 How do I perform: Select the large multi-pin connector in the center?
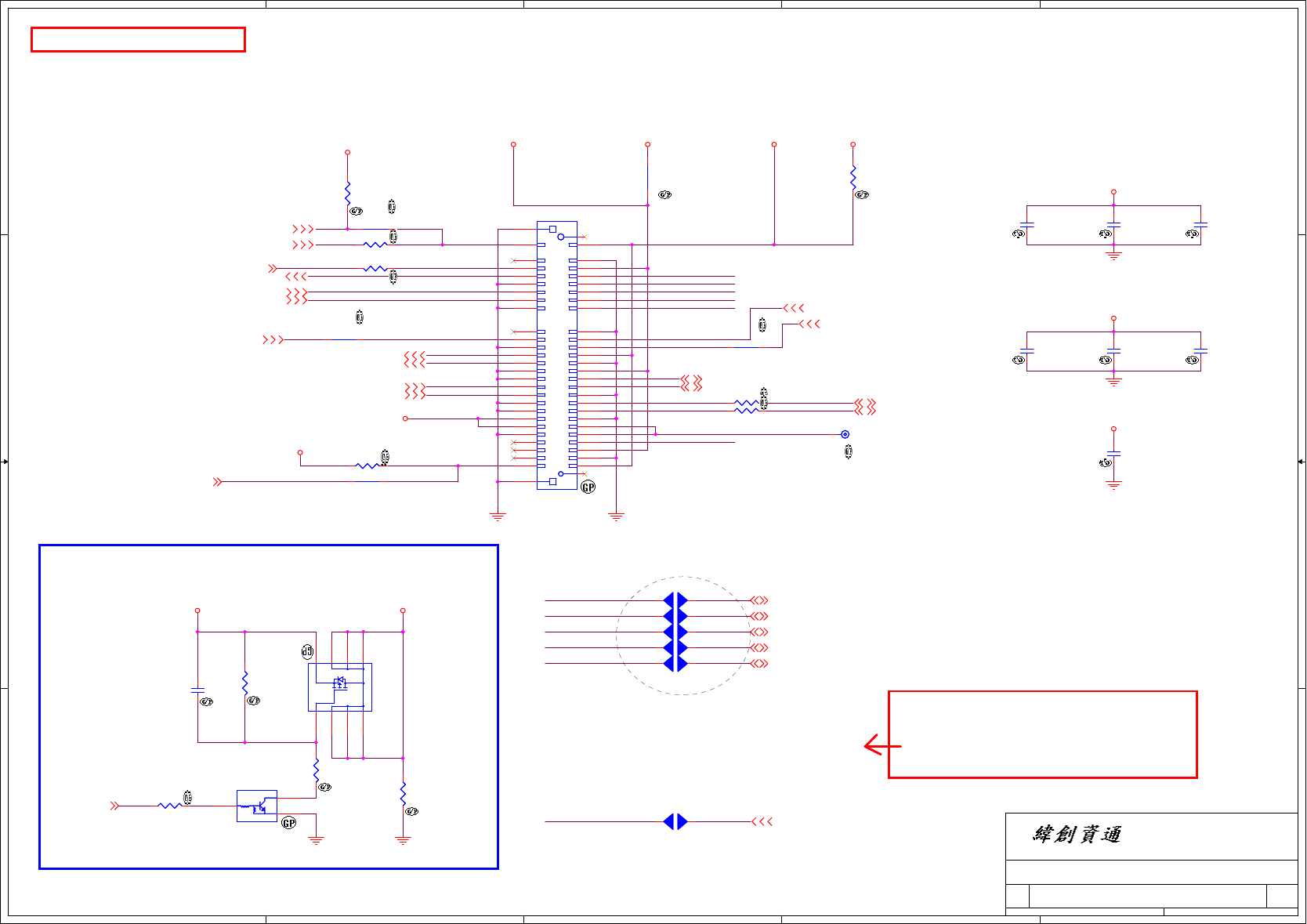pyautogui.click(x=557, y=355)
